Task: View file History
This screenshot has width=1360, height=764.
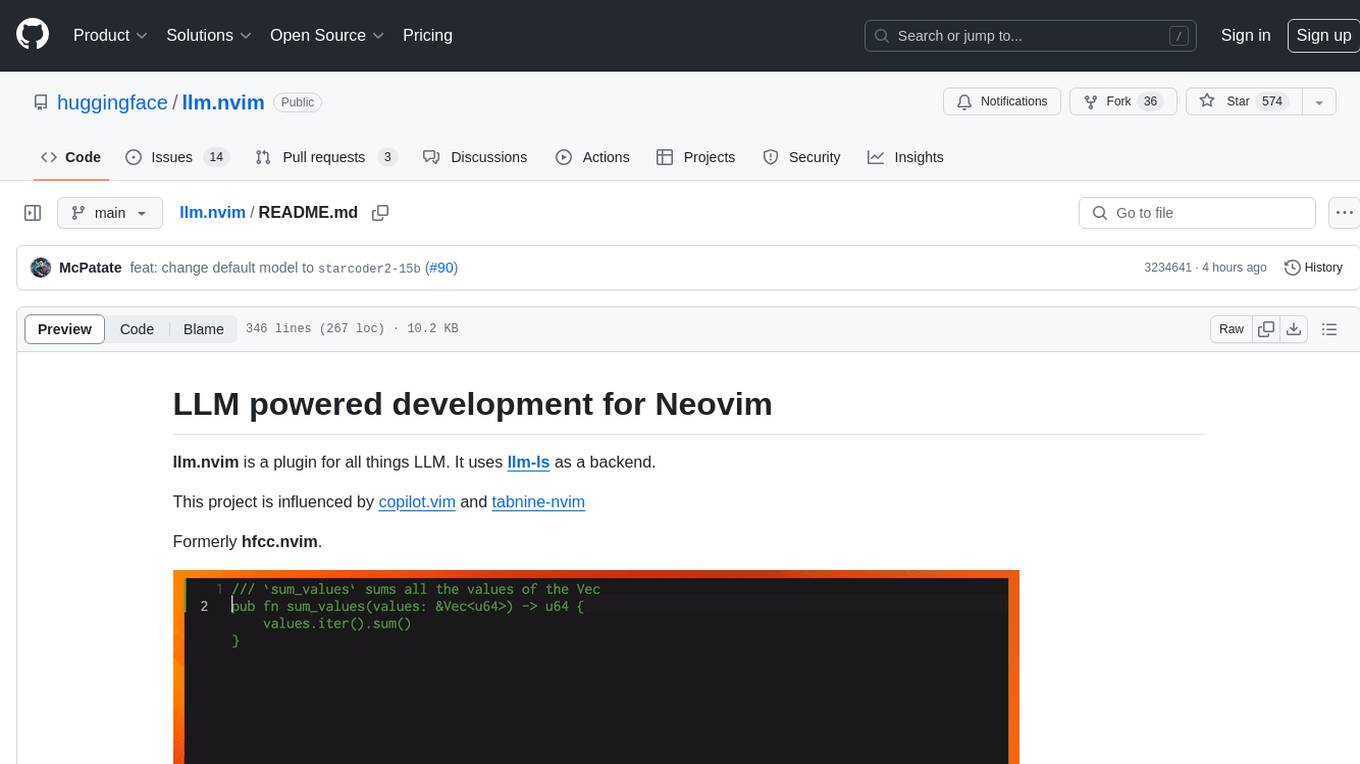Action: click(x=1312, y=267)
